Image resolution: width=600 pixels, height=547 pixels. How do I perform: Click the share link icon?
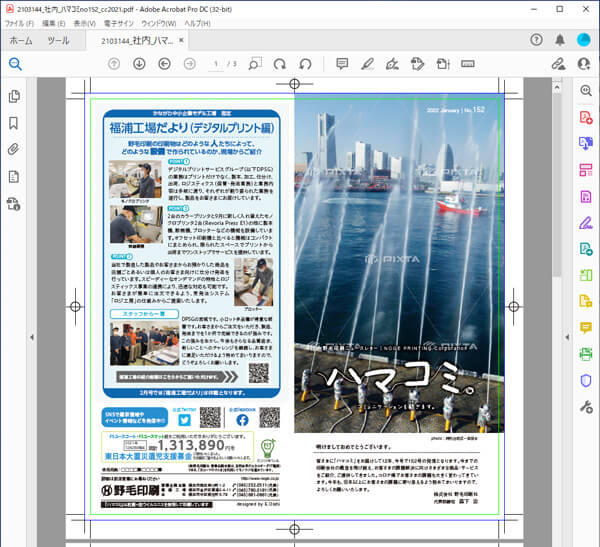pos(558,64)
